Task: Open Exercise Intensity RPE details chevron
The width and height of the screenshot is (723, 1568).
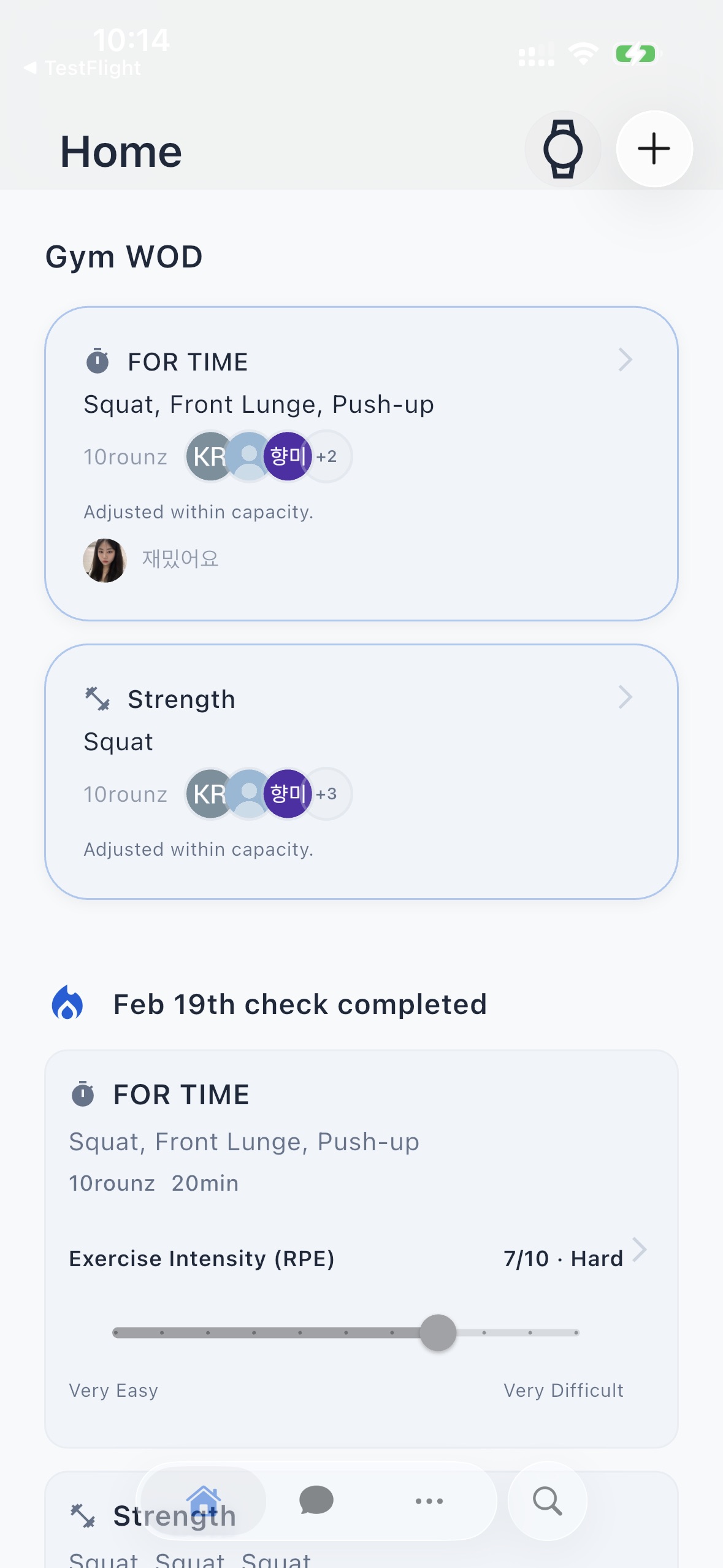Action: pyautogui.click(x=639, y=1249)
